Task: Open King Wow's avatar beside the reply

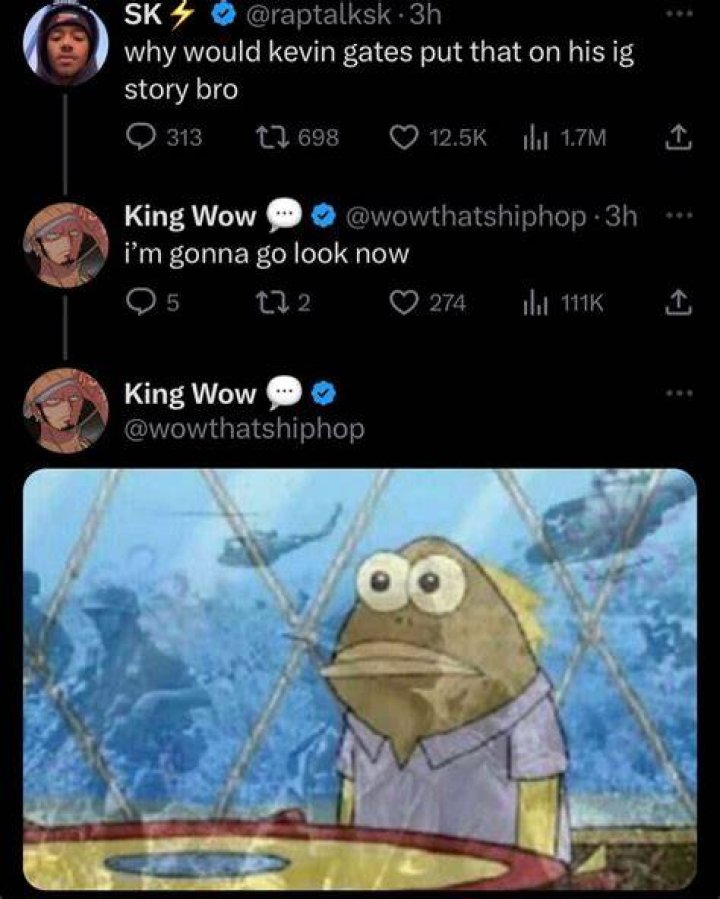Action: [65, 245]
